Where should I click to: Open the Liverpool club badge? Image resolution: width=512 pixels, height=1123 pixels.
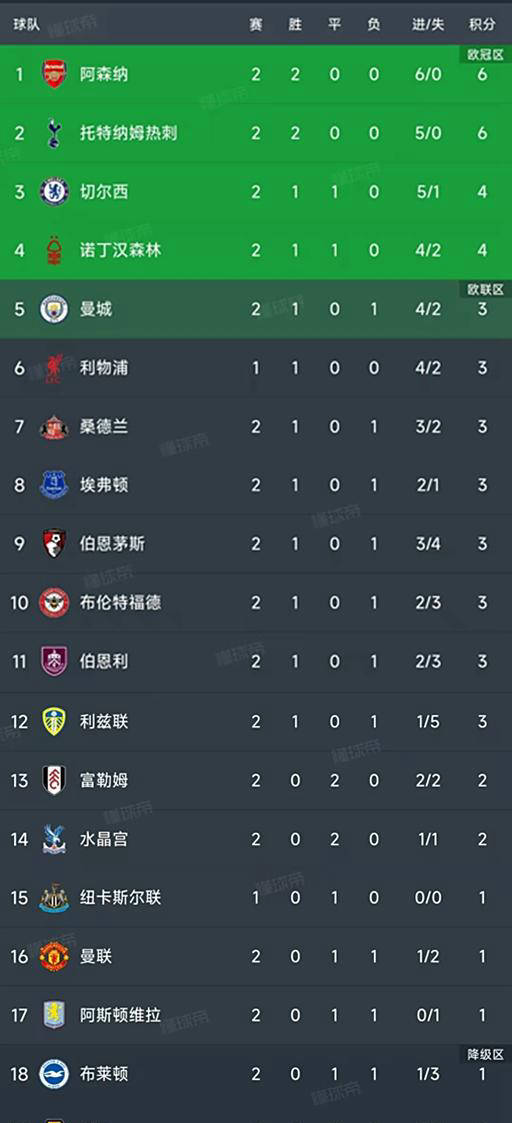click(54, 367)
